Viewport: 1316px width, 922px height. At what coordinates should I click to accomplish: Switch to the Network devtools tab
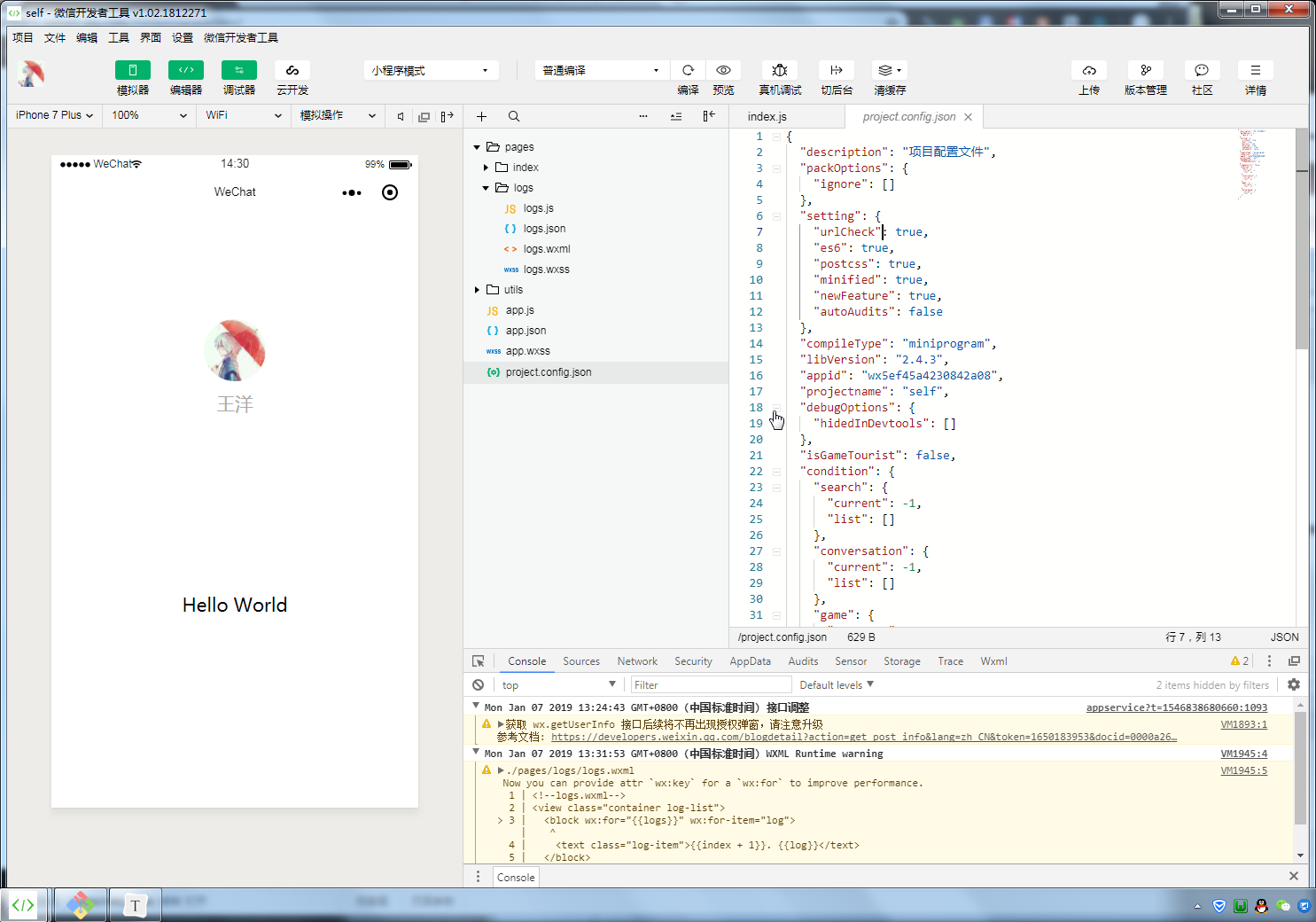(637, 661)
